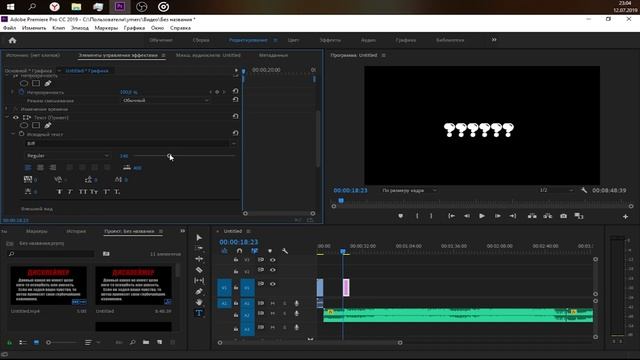
Task: Click pen mask tool under Text effect
Action: click(48, 125)
